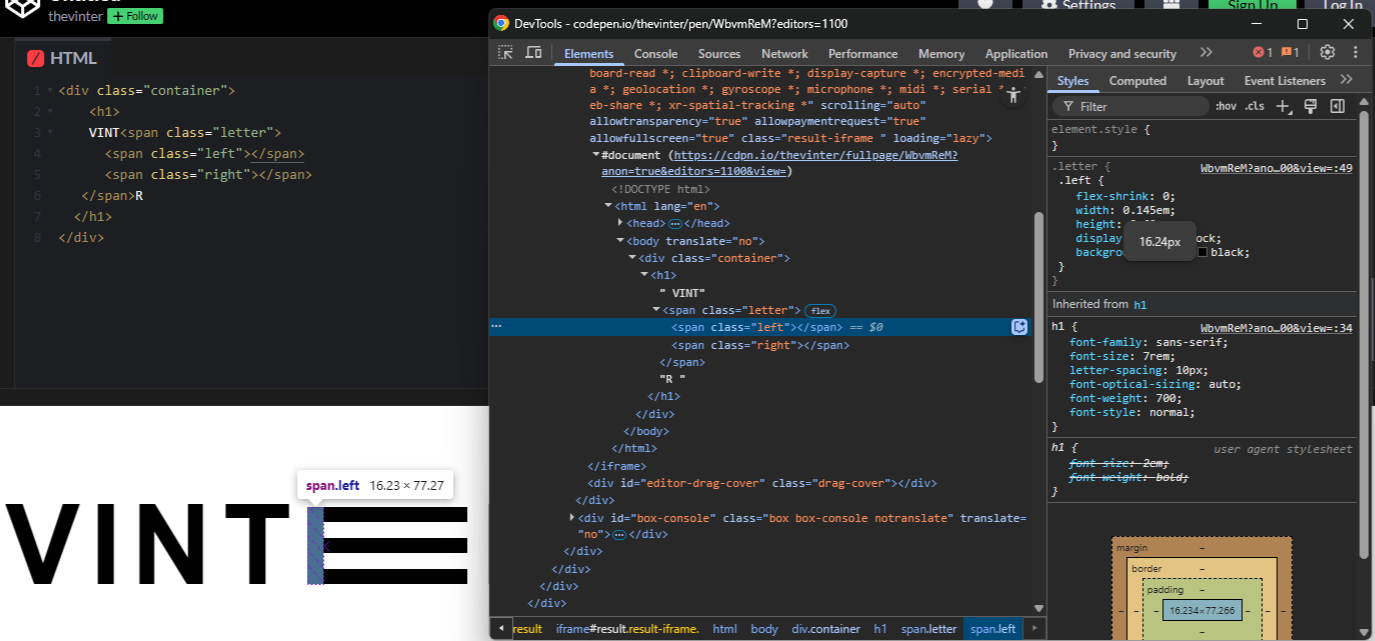Click the font-size 7rem value

[1156, 356]
